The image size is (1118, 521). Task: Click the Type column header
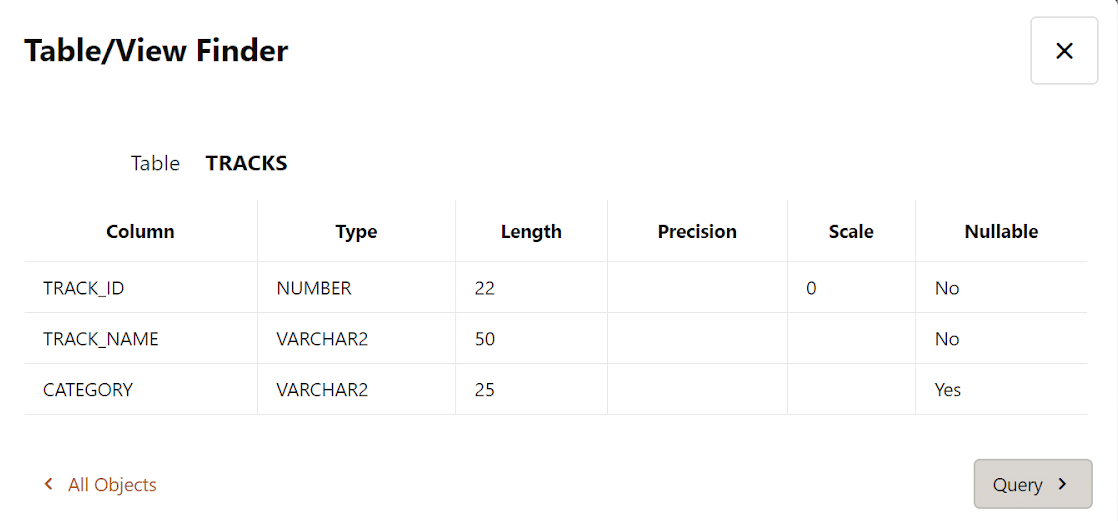coord(356,232)
